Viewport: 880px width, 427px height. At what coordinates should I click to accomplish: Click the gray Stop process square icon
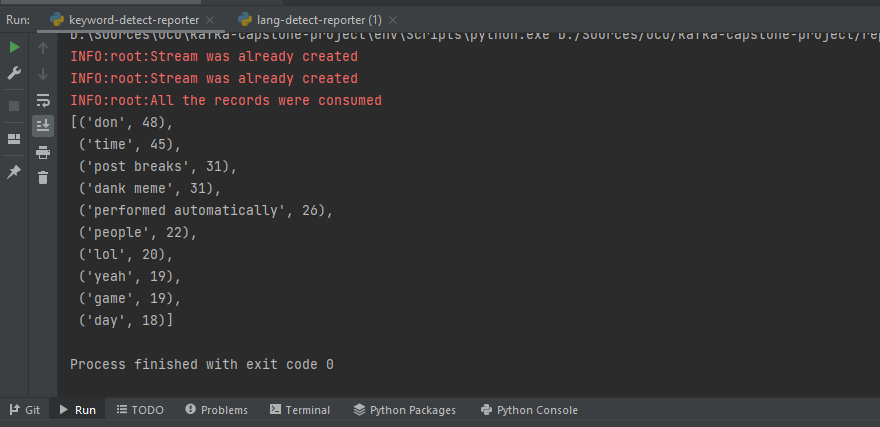(x=15, y=106)
